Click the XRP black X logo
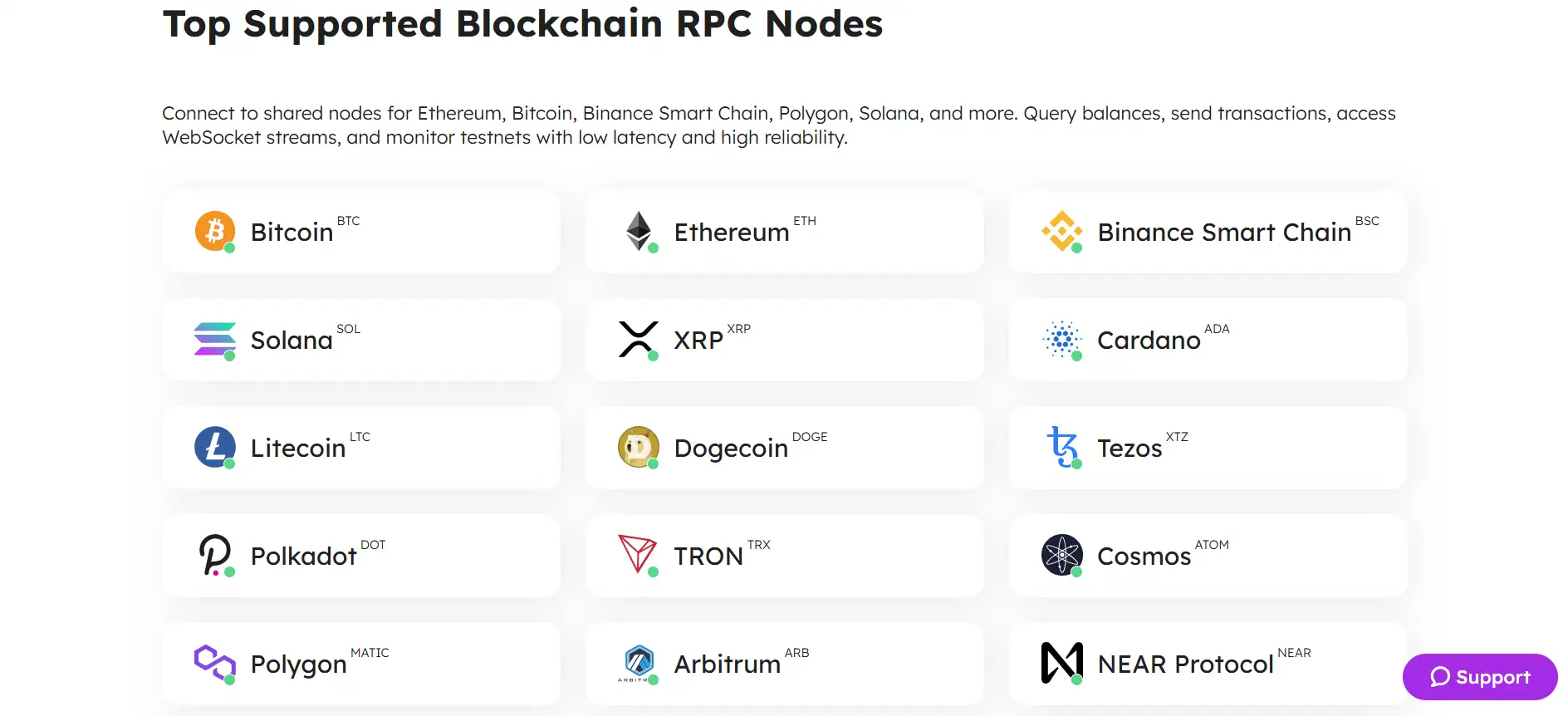The image size is (1568, 716). click(x=639, y=339)
